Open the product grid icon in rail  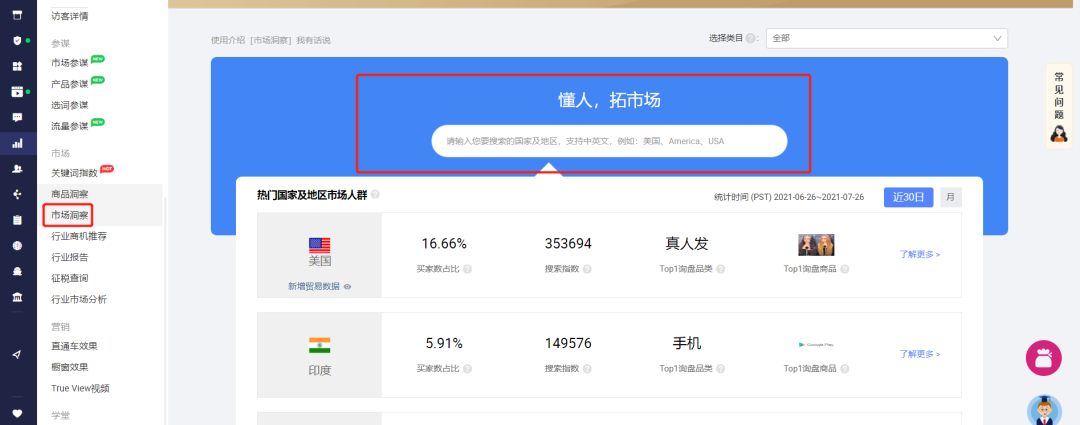[x=18, y=66]
